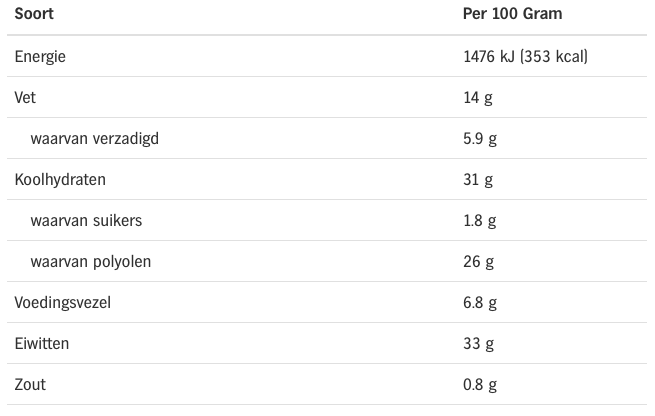
Task: Click the 14 g fat value
Action: pyautogui.click(x=478, y=97)
